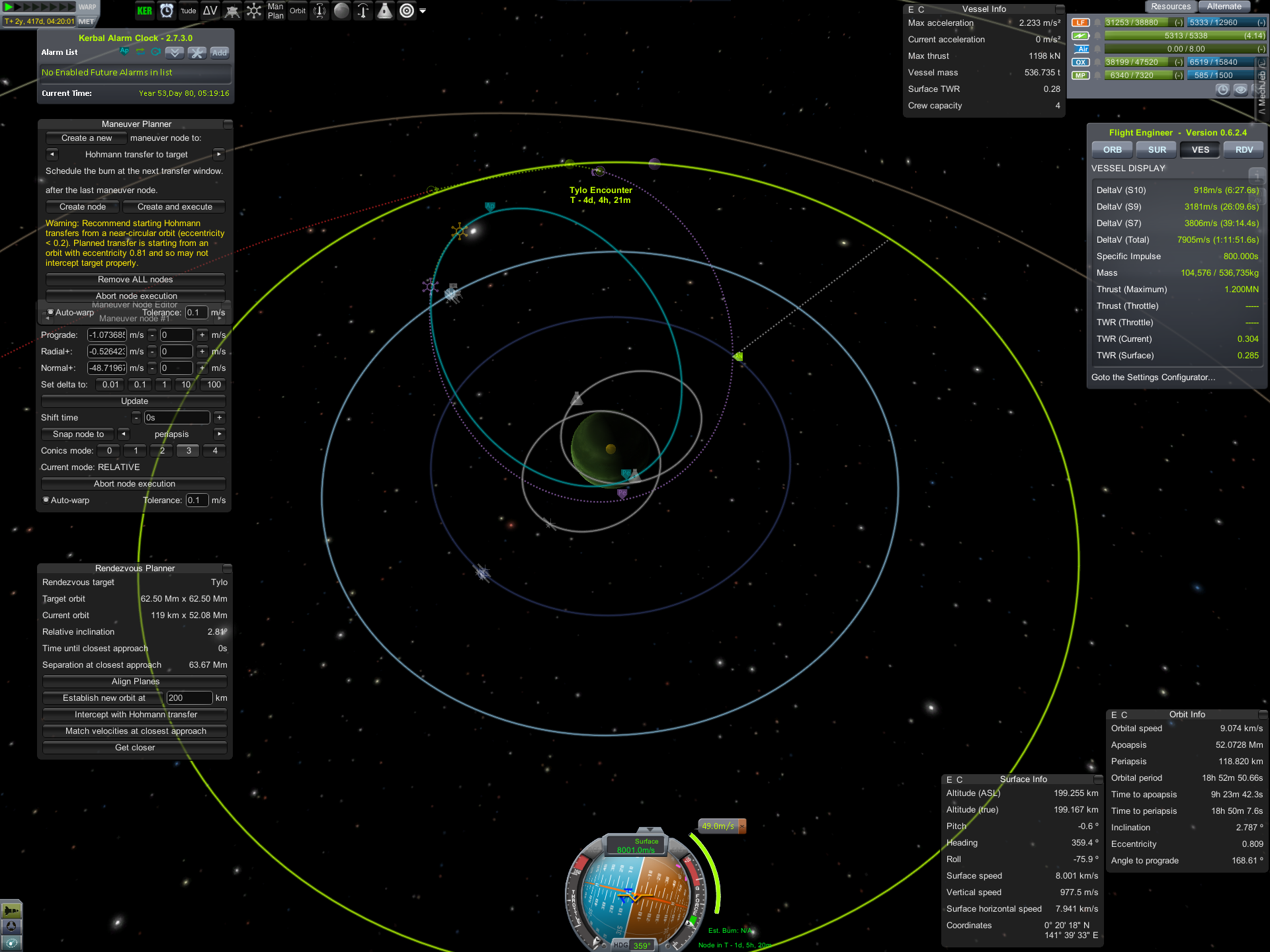Image resolution: width=1270 pixels, height=952 pixels.
Task: Open the Goto the Settings Configurator link
Action: (1153, 377)
